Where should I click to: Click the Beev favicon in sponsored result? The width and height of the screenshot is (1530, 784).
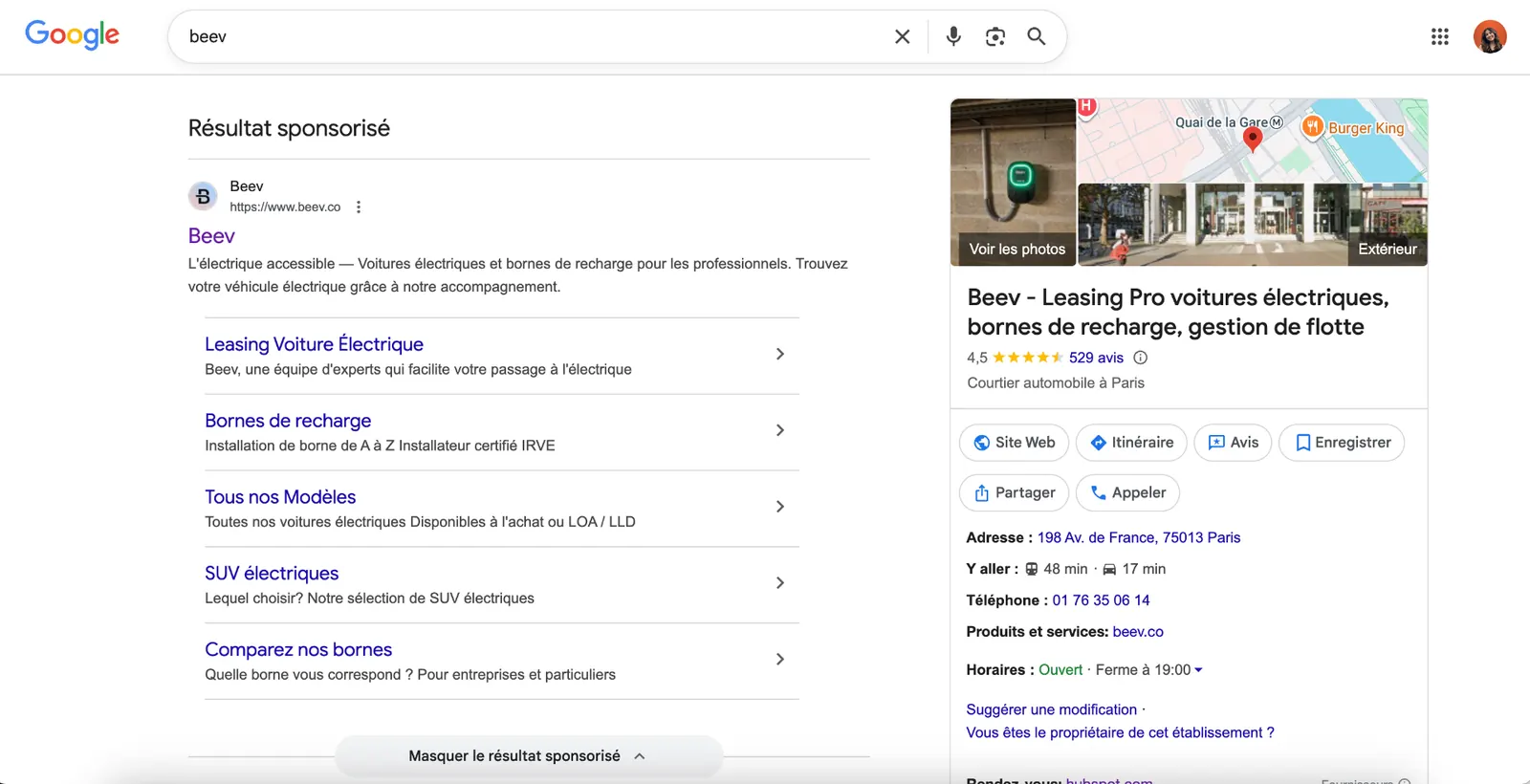[203, 196]
